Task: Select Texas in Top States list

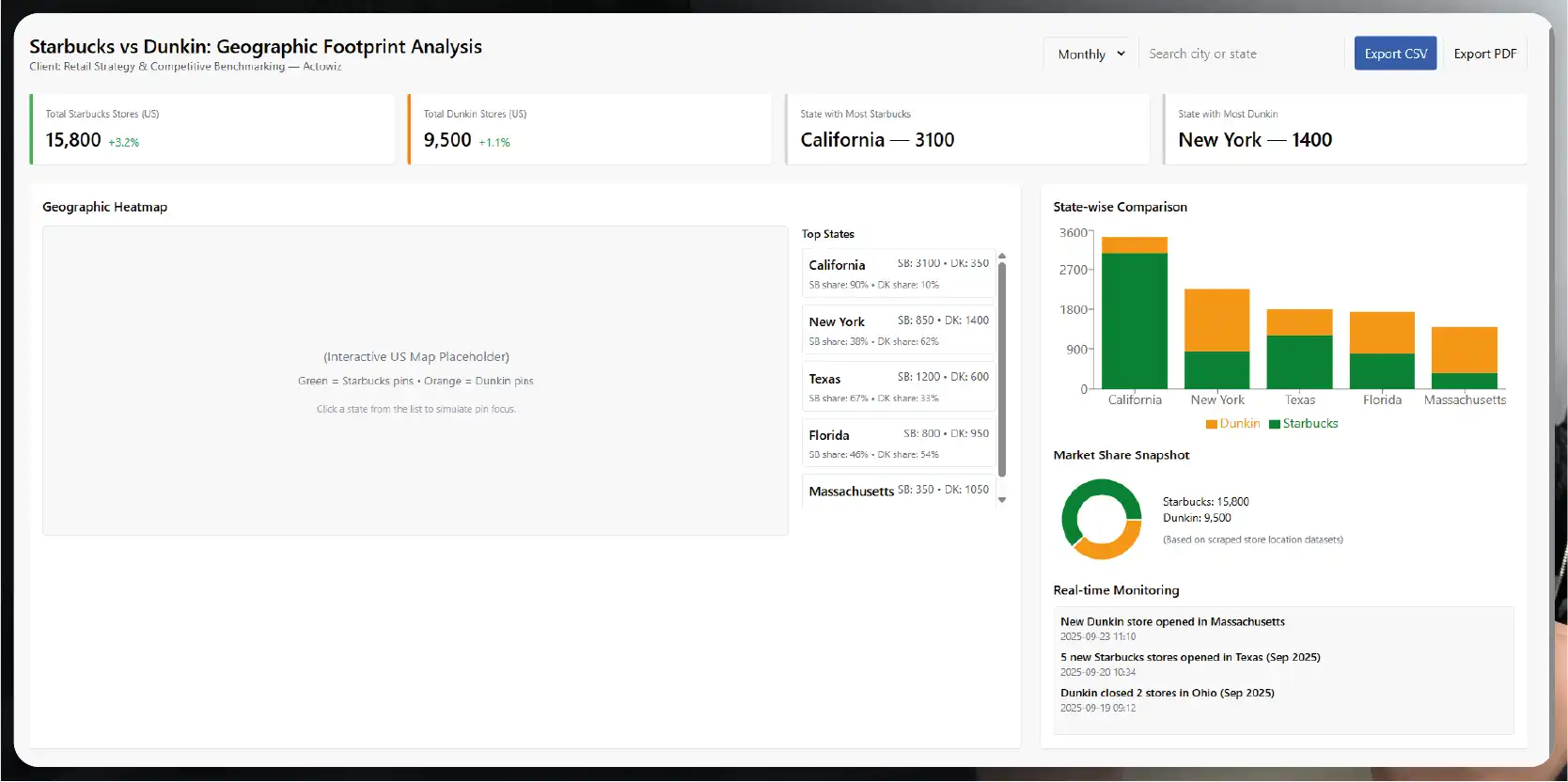Action: [x=898, y=386]
